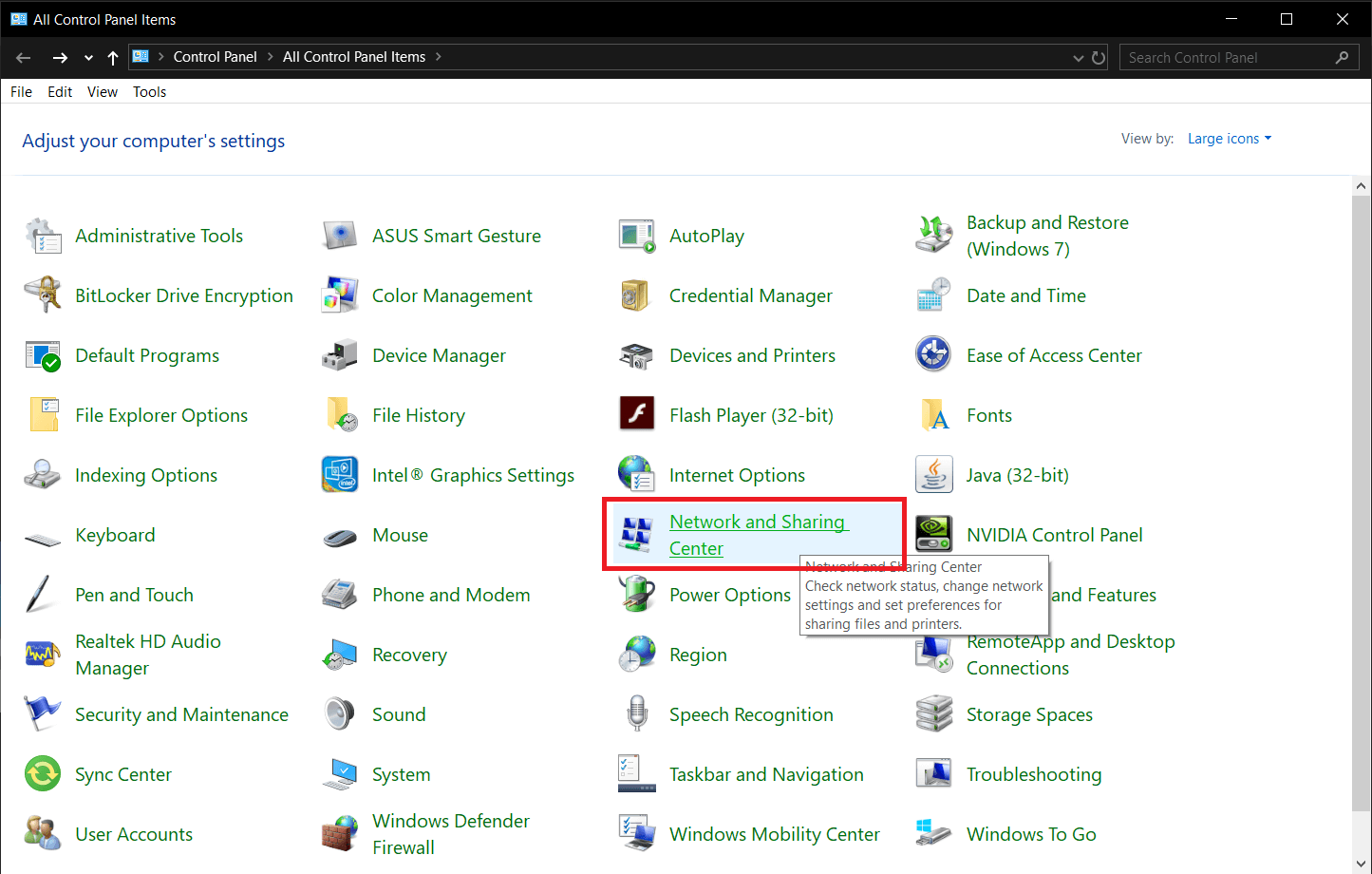Expand the recent locations arrow beside Forward
The width and height of the screenshot is (1372, 874).
[88, 58]
